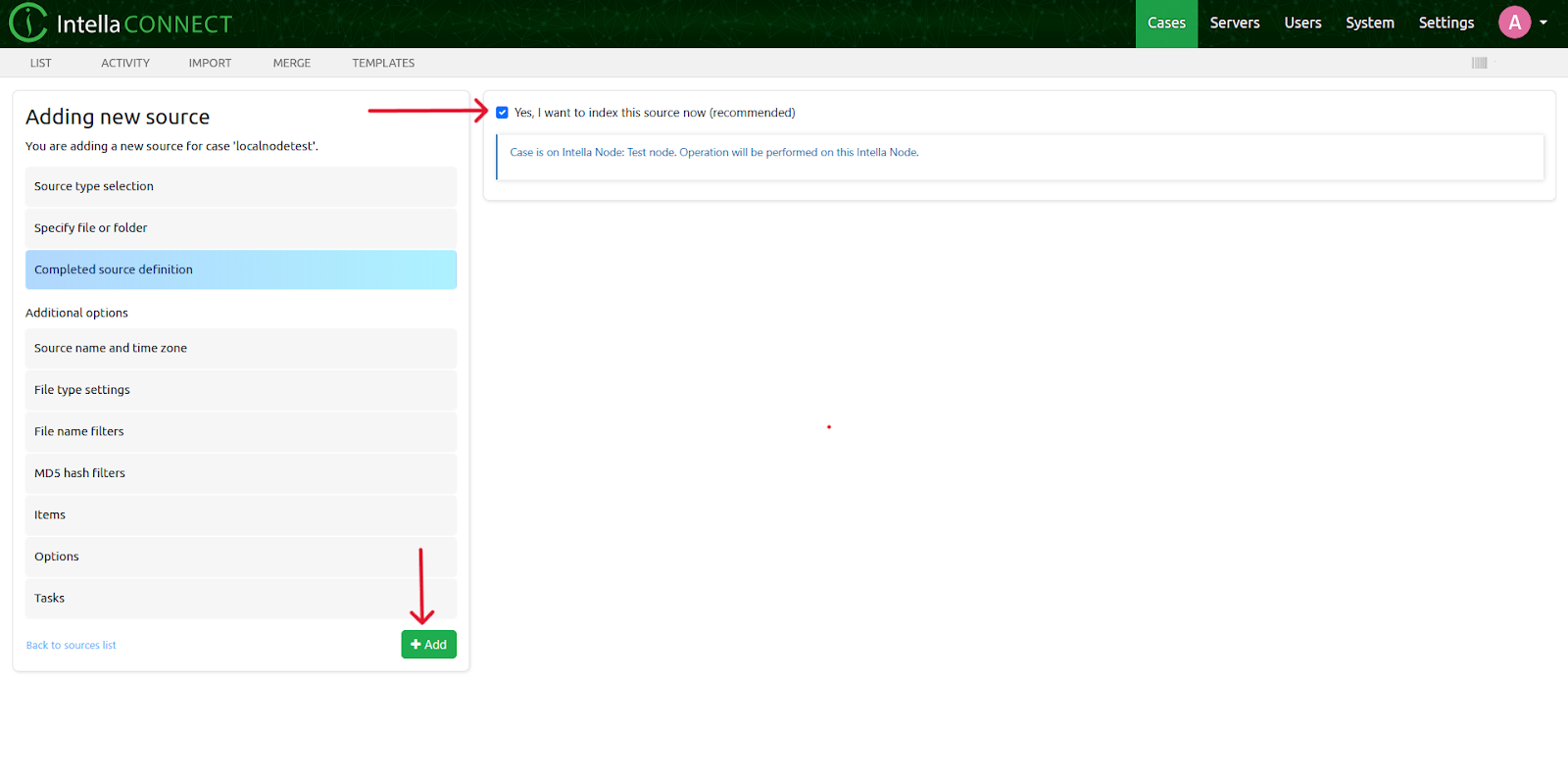
Task: Click the Intella Connect logo
Action: pos(121,24)
